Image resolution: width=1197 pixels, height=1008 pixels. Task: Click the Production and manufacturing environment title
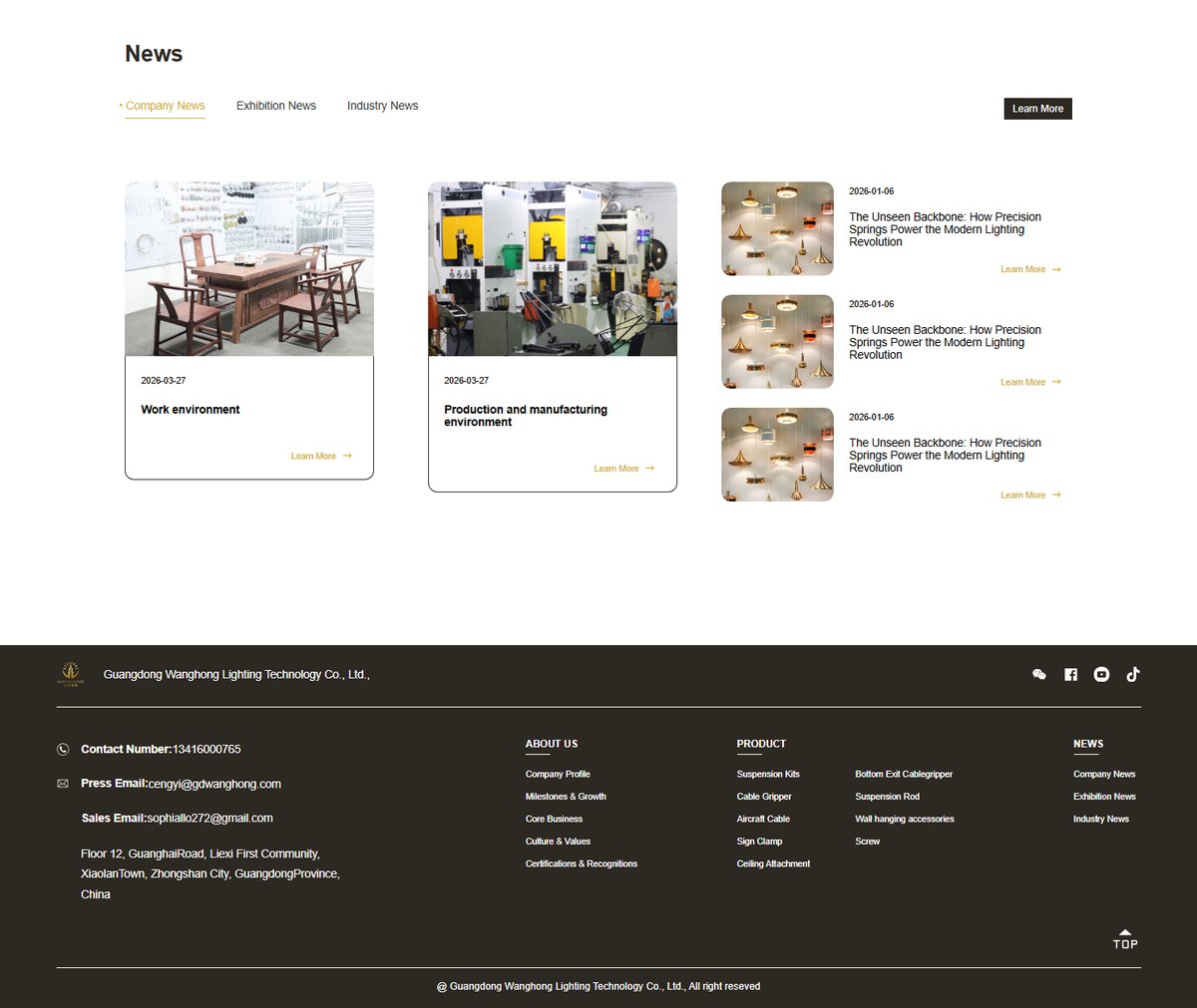pyautogui.click(x=526, y=416)
